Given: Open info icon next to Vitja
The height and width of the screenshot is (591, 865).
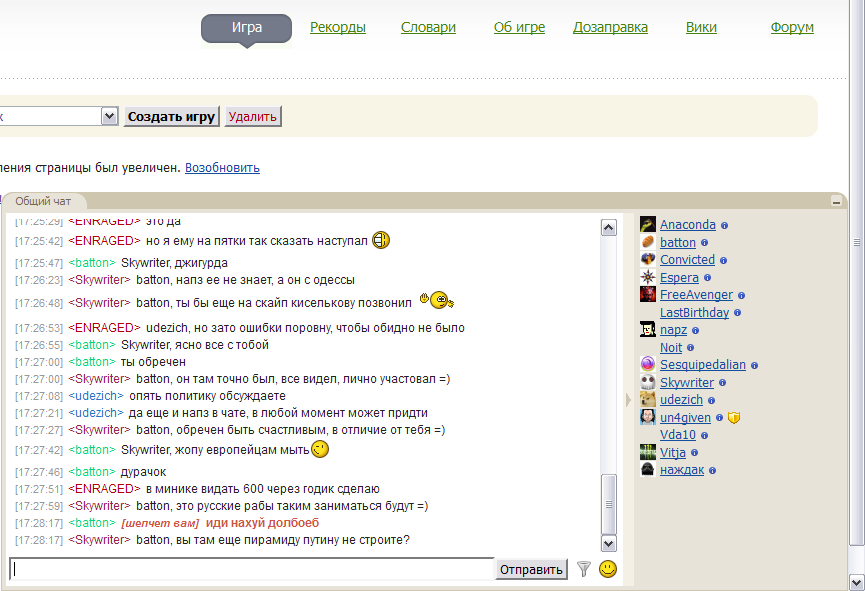Looking at the screenshot, I should click(x=695, y=453).
